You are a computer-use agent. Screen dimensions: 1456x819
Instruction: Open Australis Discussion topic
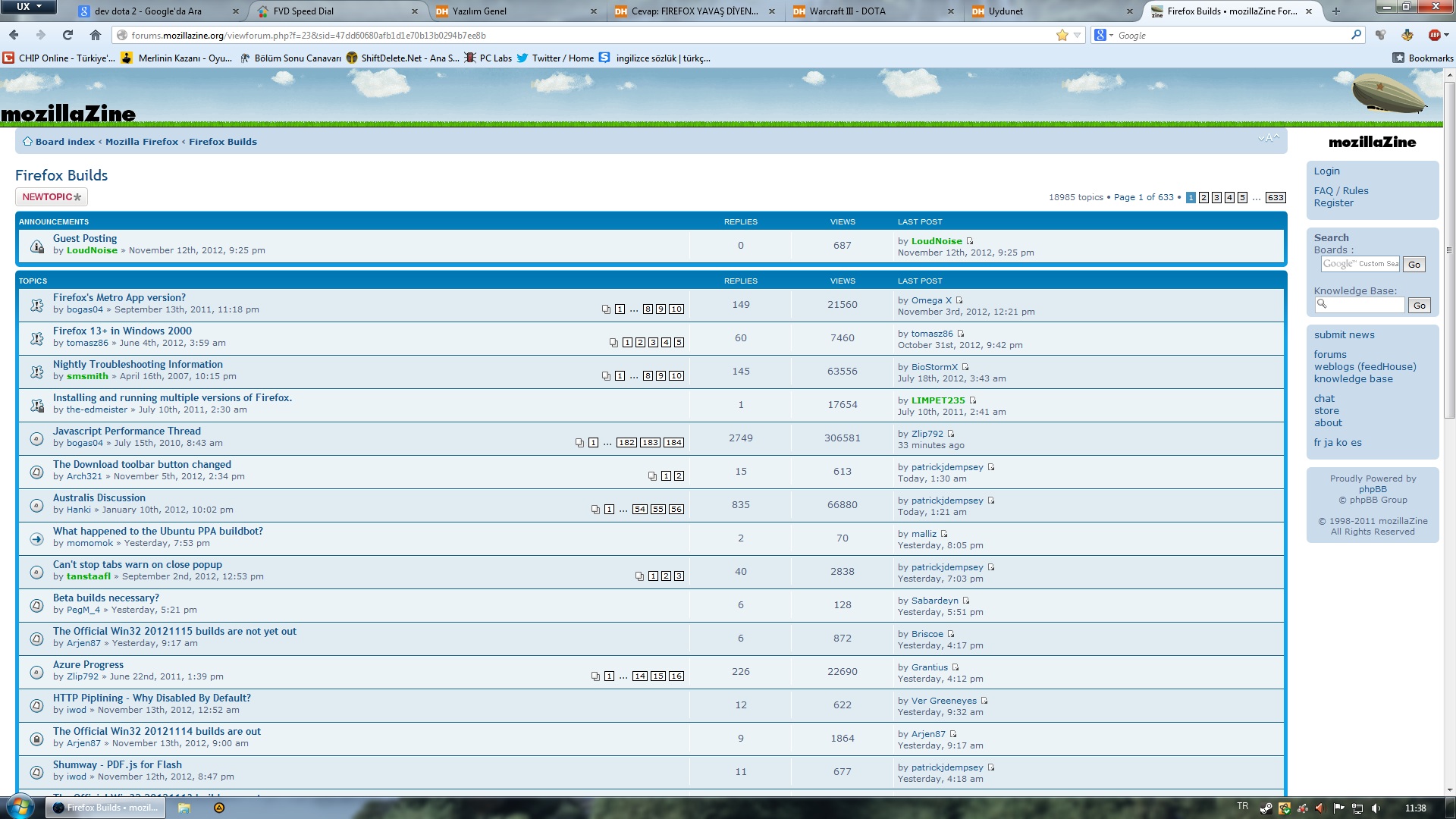[99, 498]
